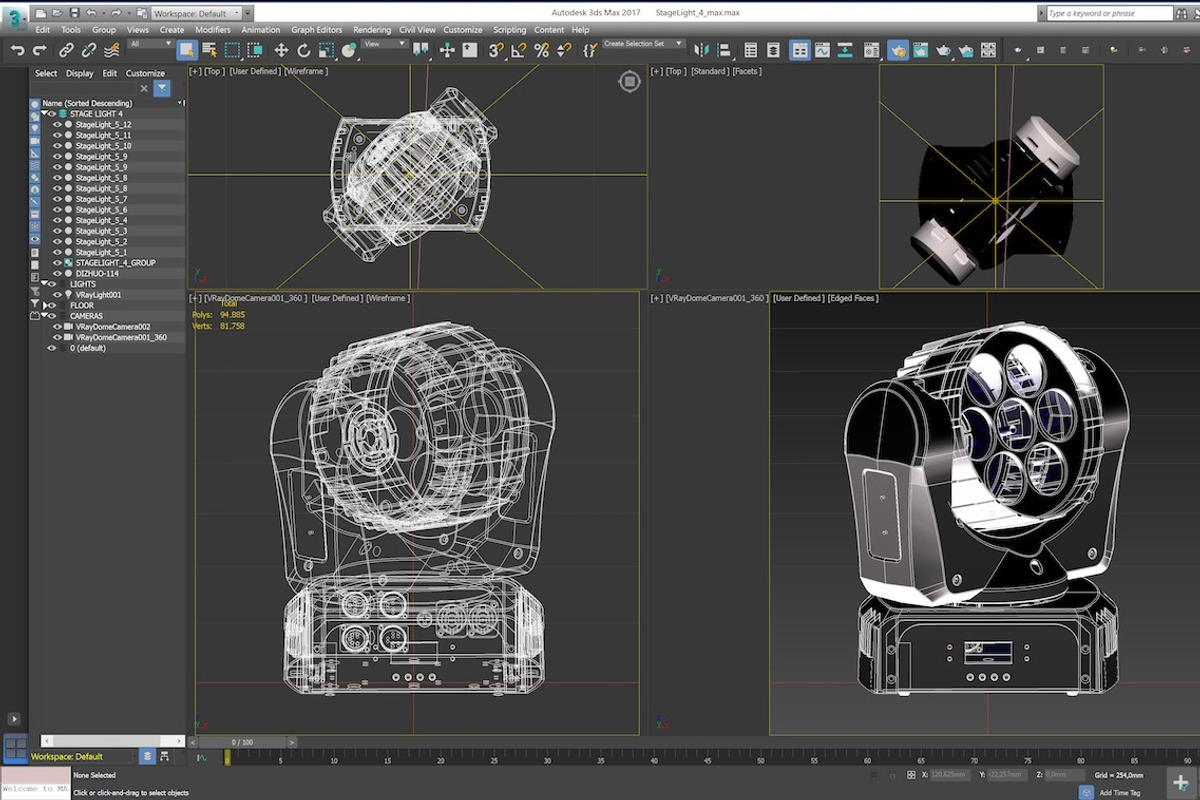Click Name (Sorted Descending) column header
The width and height of the screenshot is (1200, 800).
tap(87, 103)
